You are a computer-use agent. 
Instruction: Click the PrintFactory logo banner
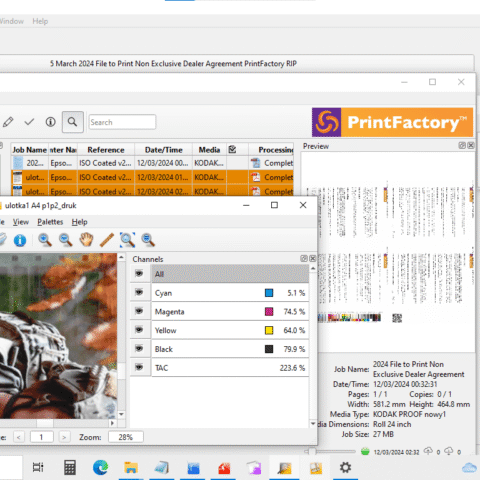pos(392,122)
